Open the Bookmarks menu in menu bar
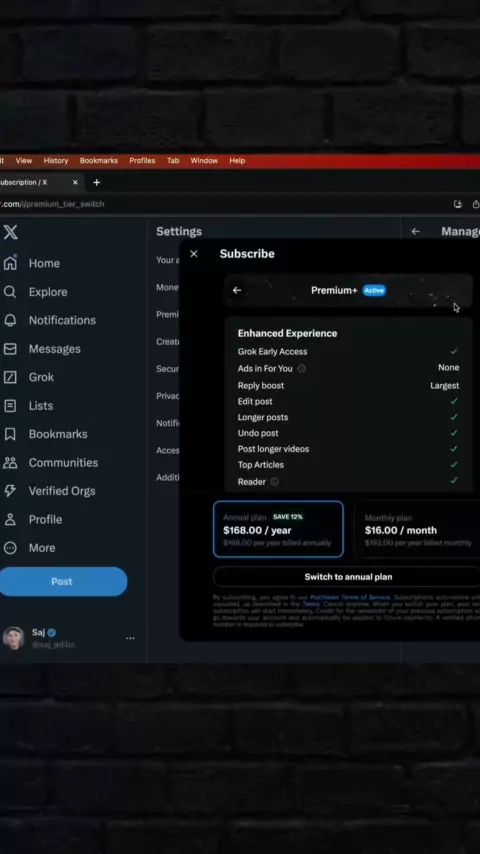480x854 pixels. click(x=99, y=161)
